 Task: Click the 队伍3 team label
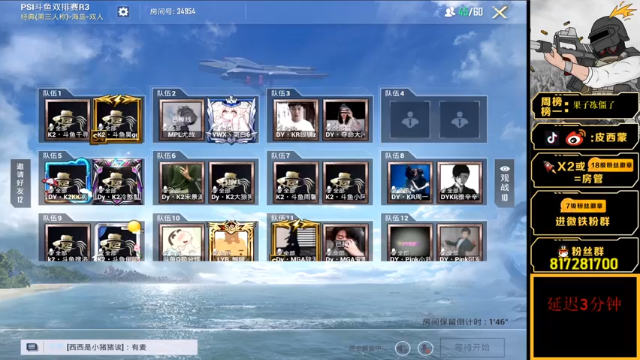point(281,93)
